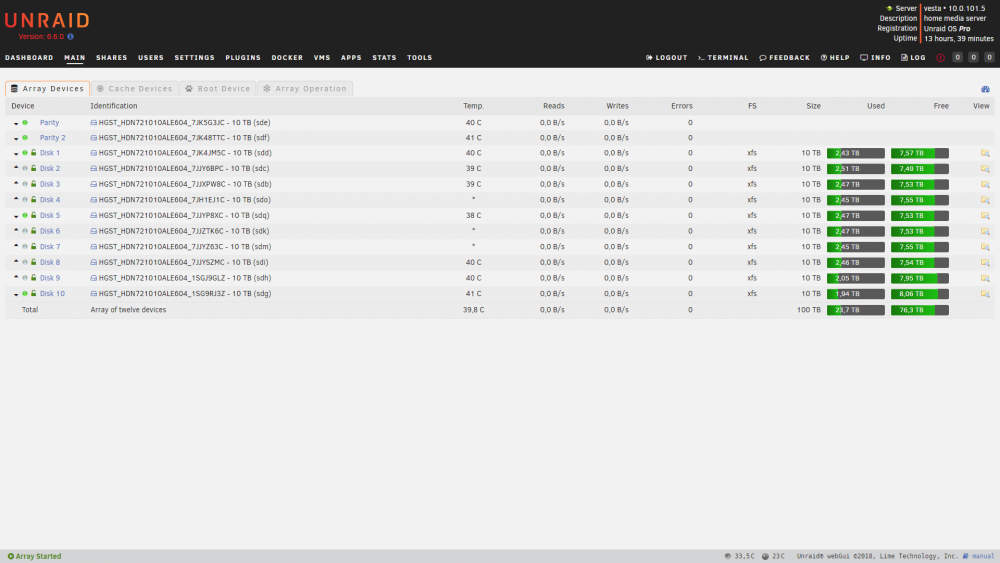Viewport: 1000px width, 563px height.
Task: Click the blue icon above View column
Action: [x=985, y=89]
